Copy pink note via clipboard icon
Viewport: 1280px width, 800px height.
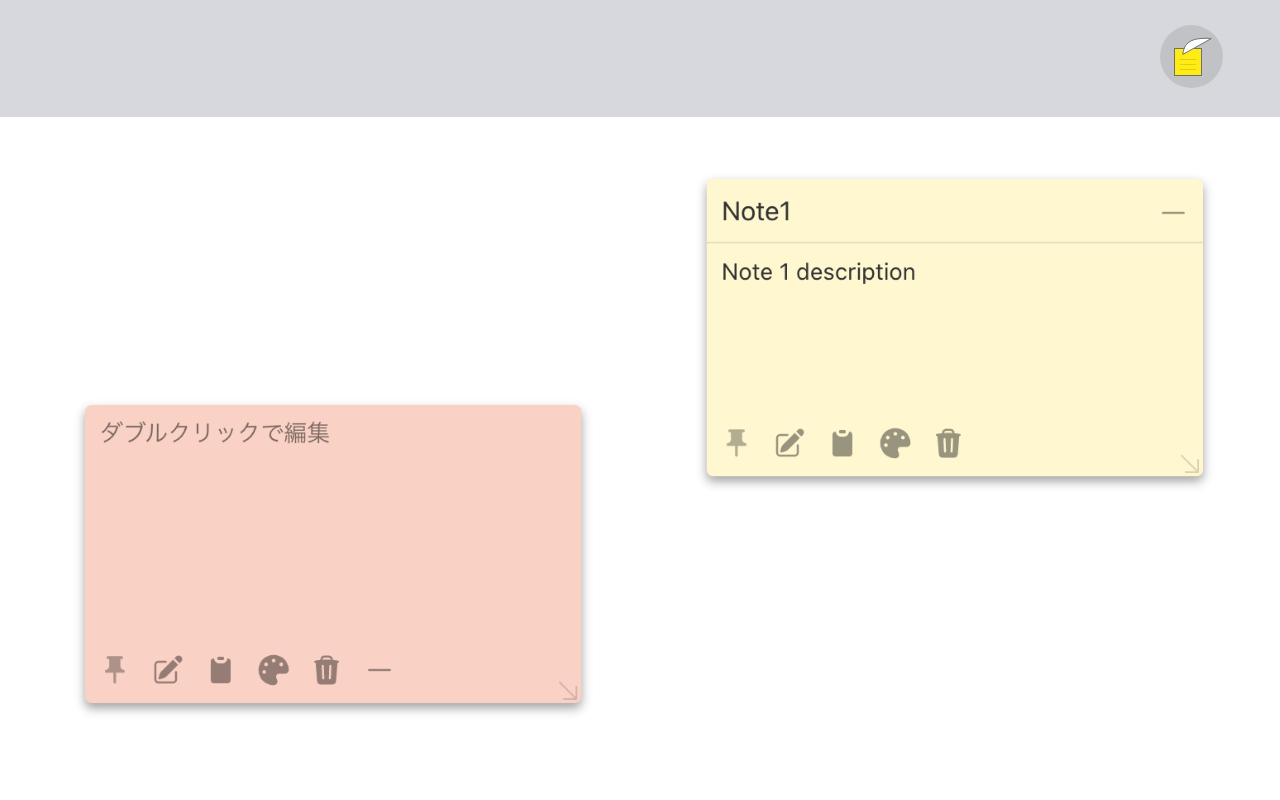(221, 670)
